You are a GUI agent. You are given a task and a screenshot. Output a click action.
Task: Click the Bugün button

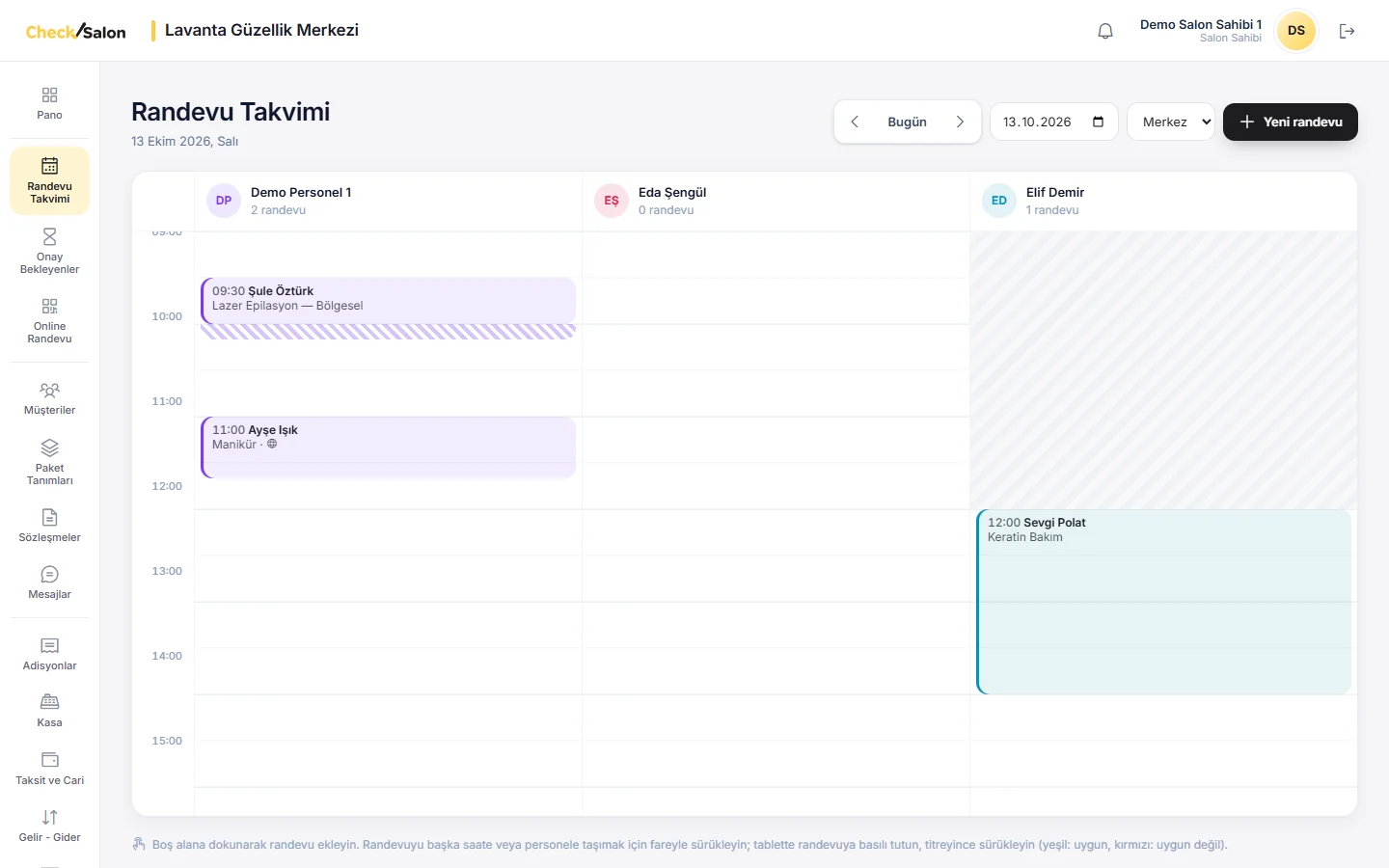tap(907, 122)
